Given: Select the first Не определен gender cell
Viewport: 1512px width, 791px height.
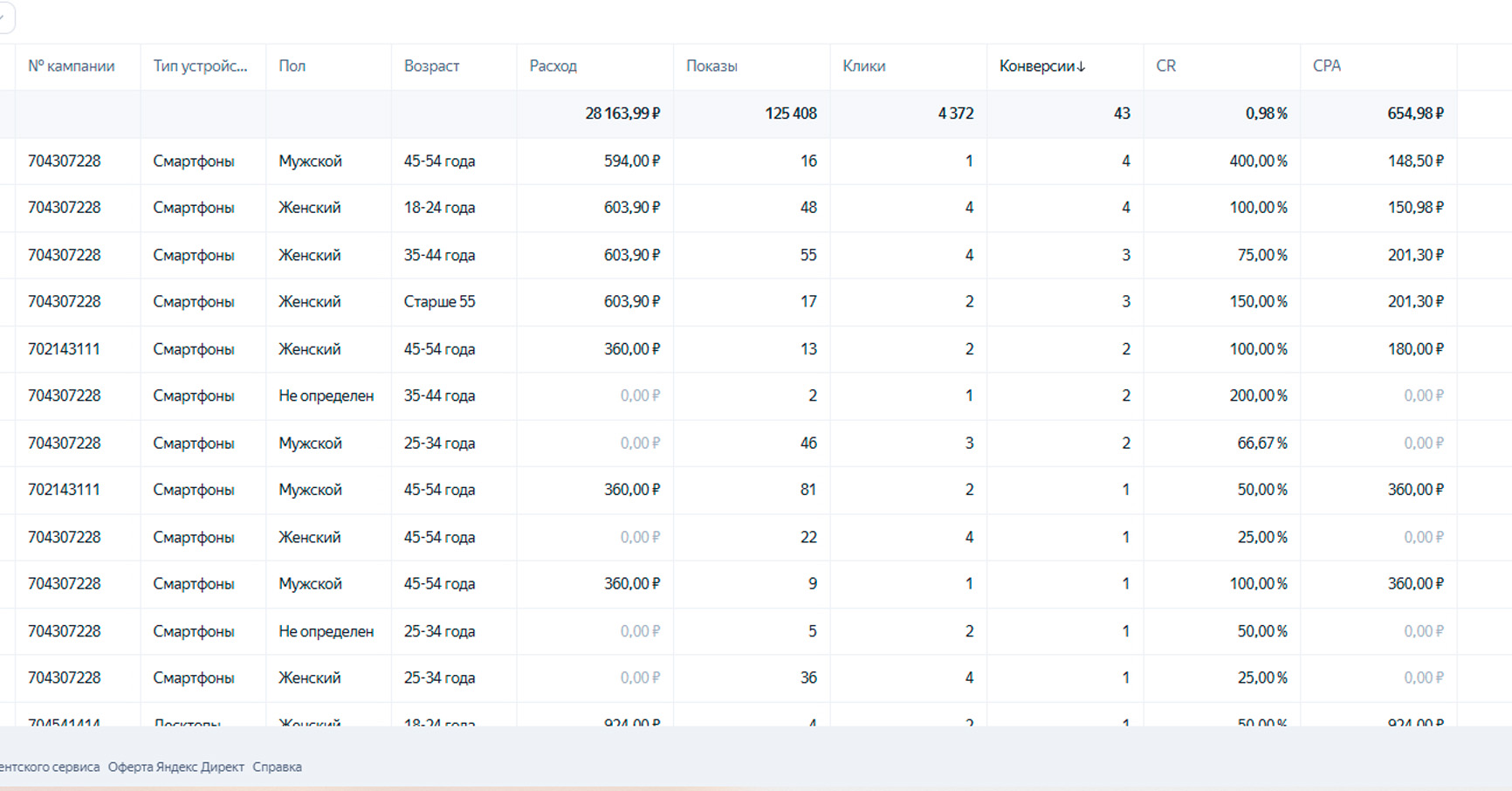Looking at the screenshot, I should point(326,396).
